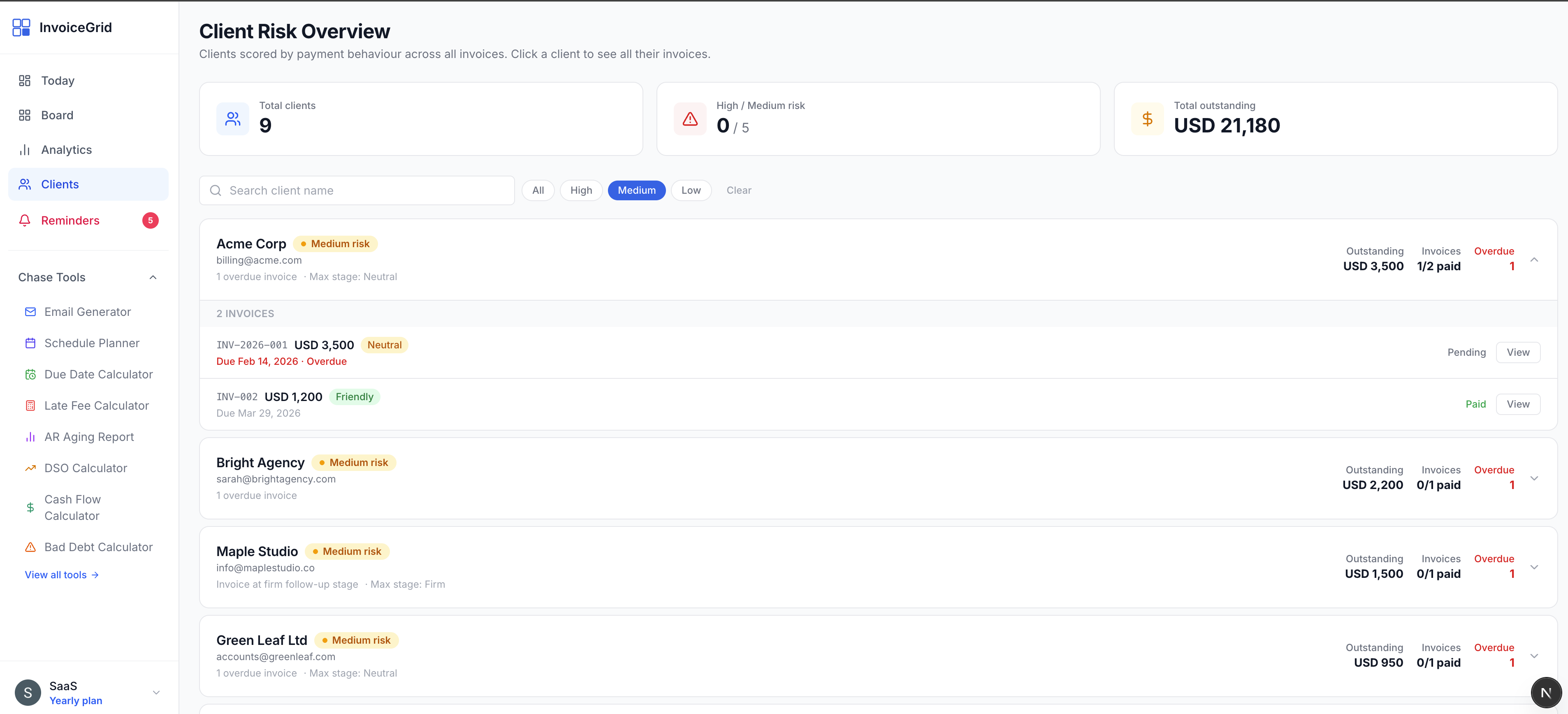Open the Schedule Planner tool
The width and height of the screenshot is (1568, 714).
pyautogui.click(x=92, y=343)
